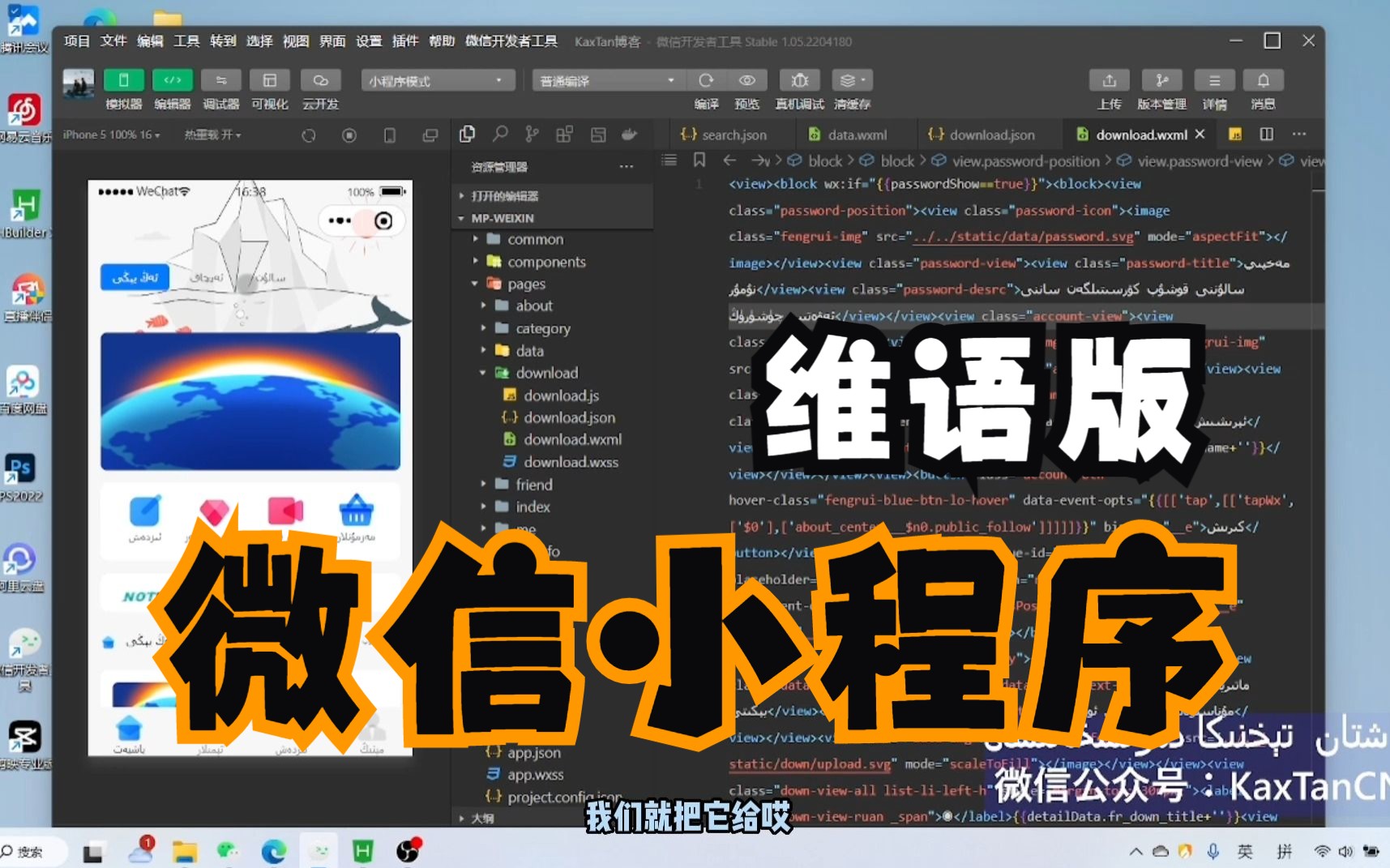Open the 编辑 menu
Viewport: 1390px width, 868px height.
(150, 41)
